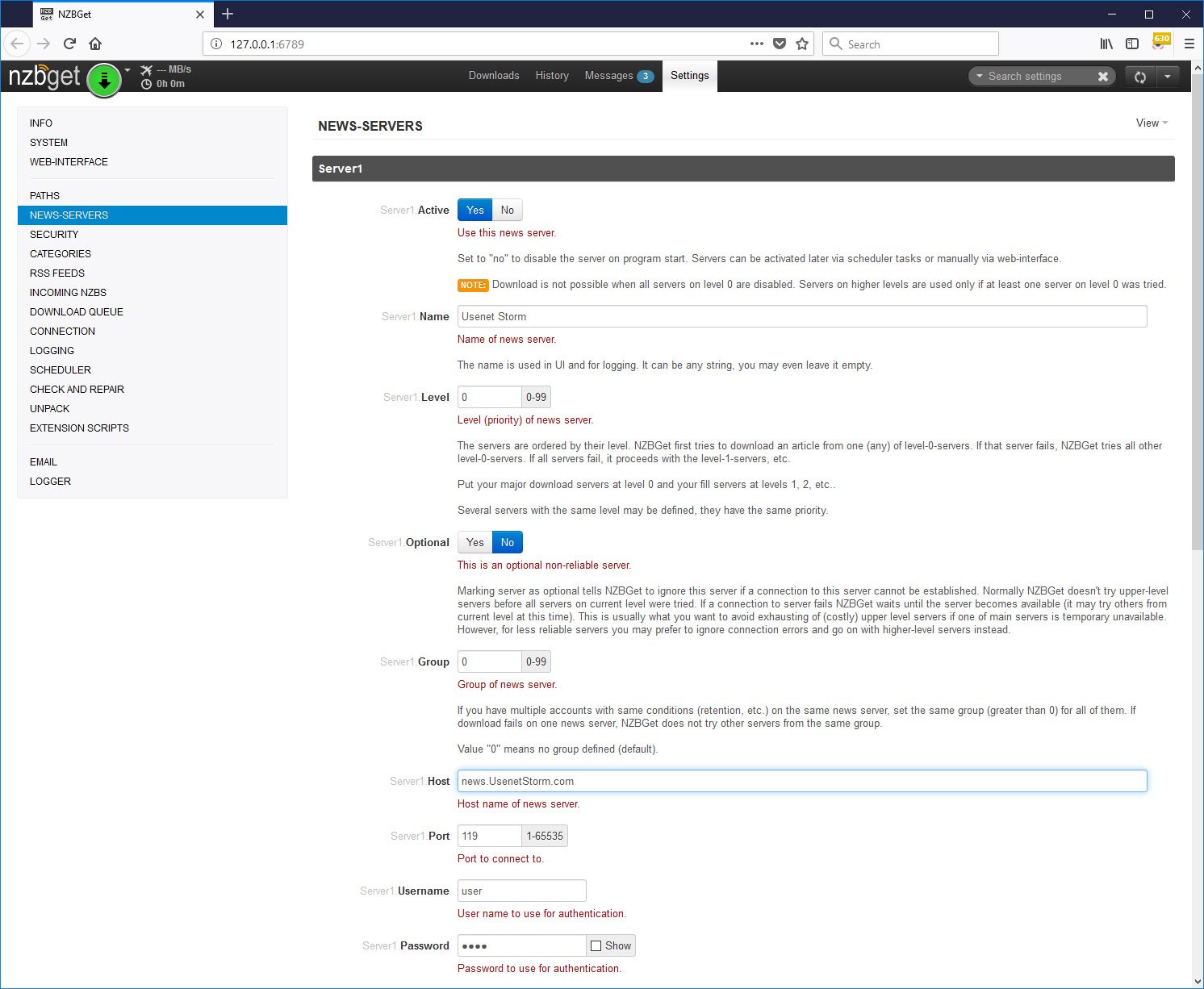Switch to the History tab

(x=552, y=75)
